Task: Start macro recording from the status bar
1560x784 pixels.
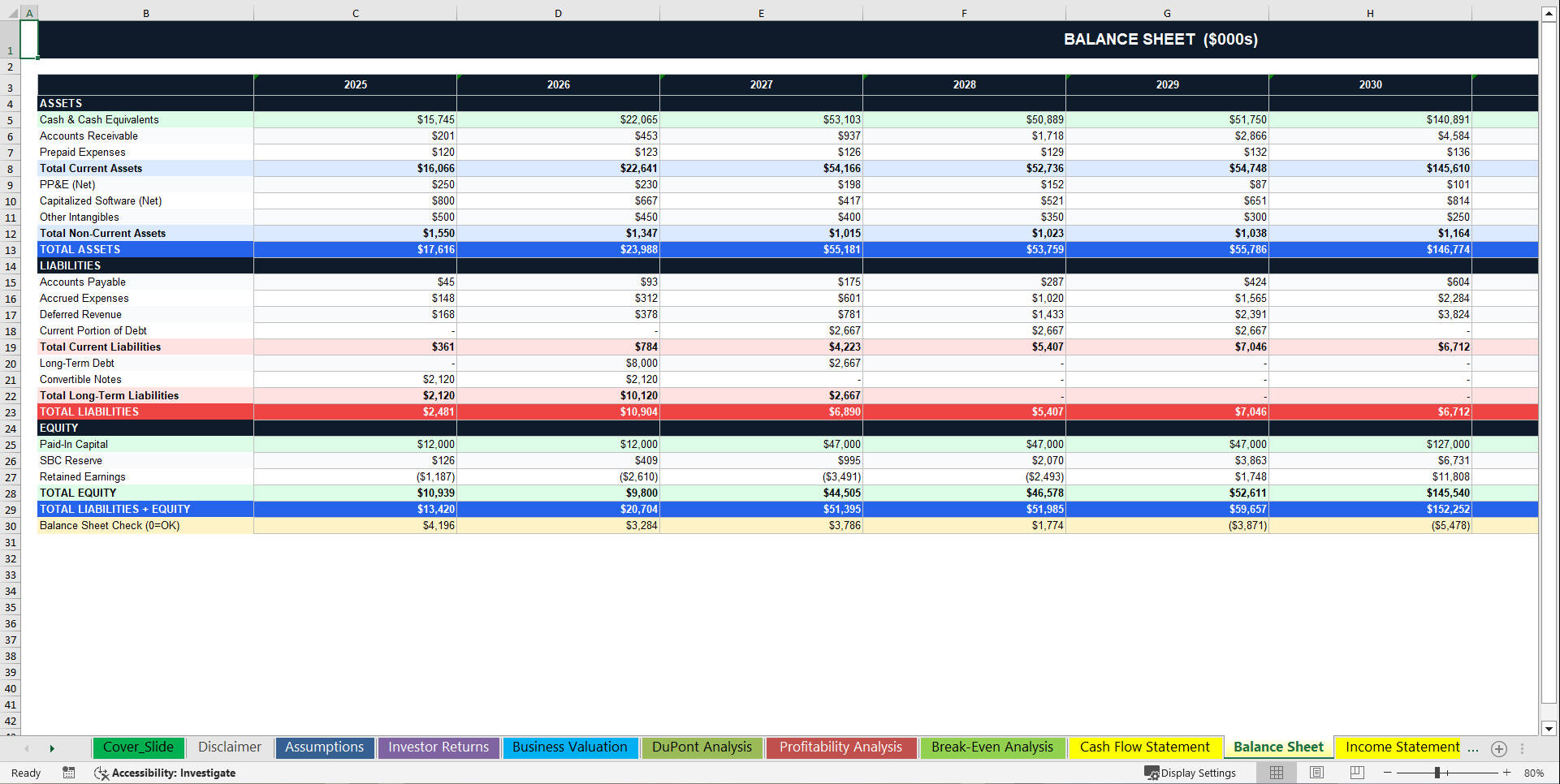Action: [x=68, y=773]
